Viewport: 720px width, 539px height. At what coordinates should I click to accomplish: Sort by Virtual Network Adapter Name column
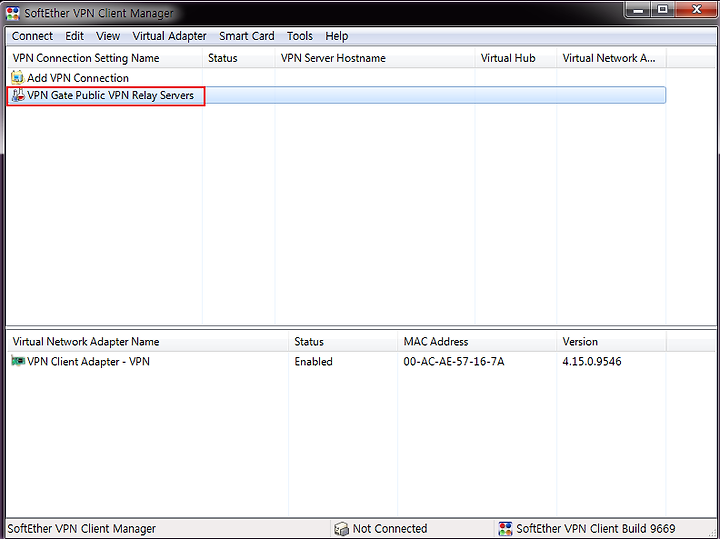coord(148,342)
